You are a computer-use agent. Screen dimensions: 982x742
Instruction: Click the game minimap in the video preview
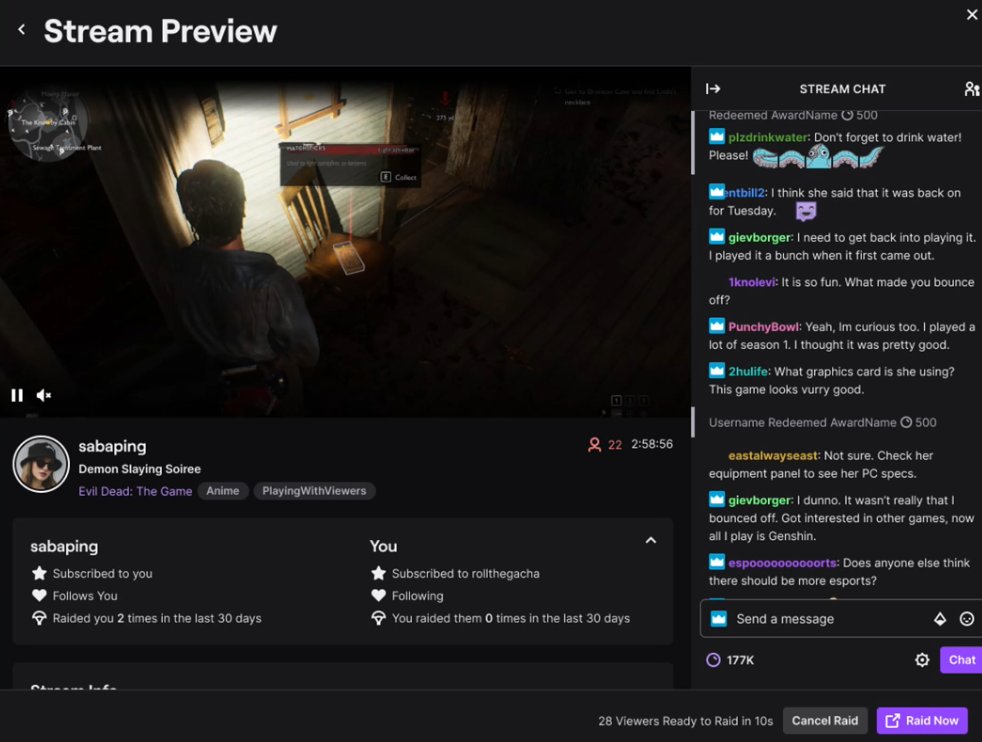(x=48, y=125)
